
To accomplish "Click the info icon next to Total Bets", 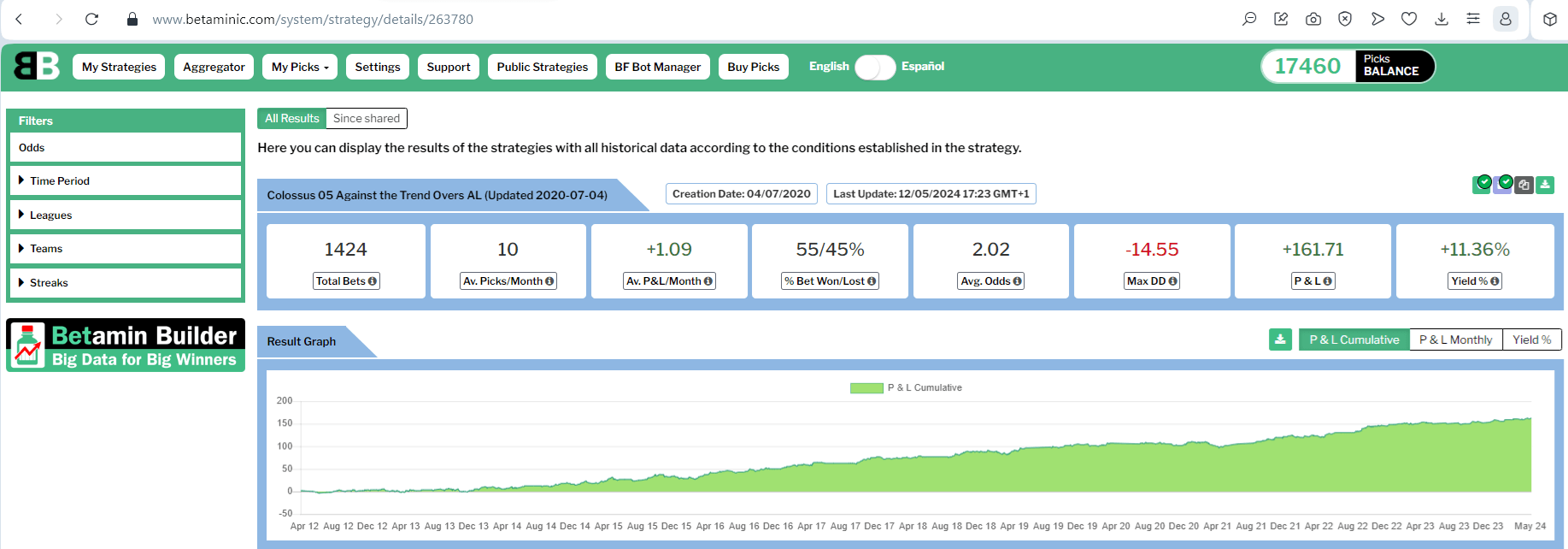I will 373,281.
